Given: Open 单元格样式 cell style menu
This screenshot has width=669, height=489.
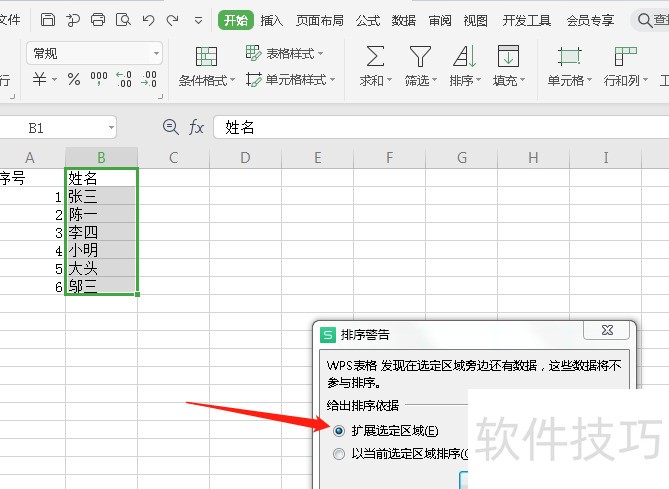Looking at the screenshot, I should 291,79.
